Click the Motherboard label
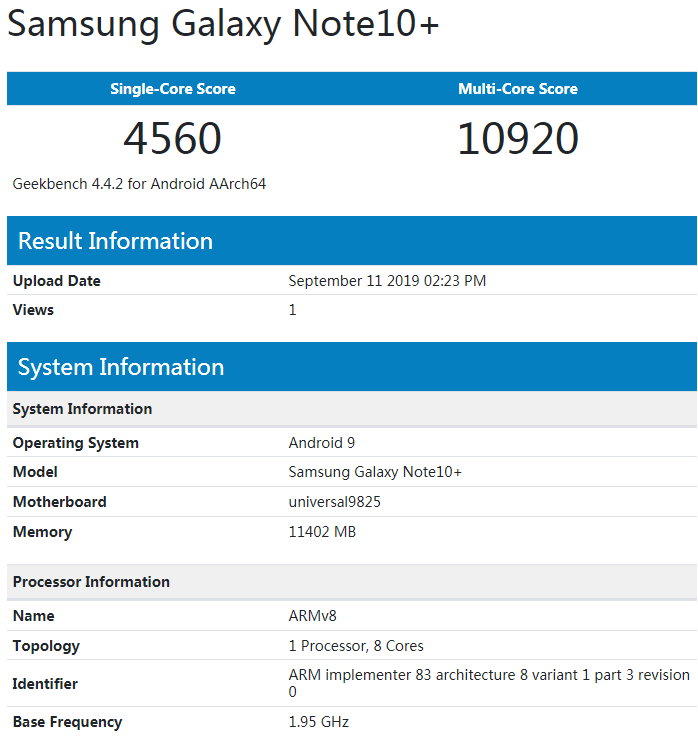Viewport: 698px width, 748px height. coord(60,502)
